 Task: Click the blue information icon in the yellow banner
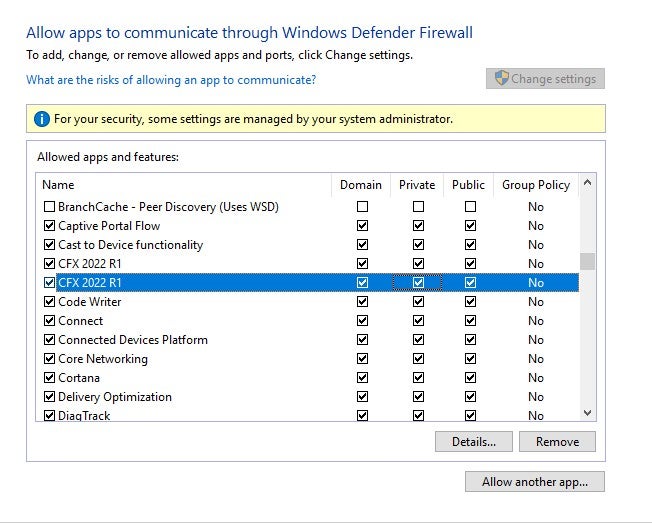[42, 119]
